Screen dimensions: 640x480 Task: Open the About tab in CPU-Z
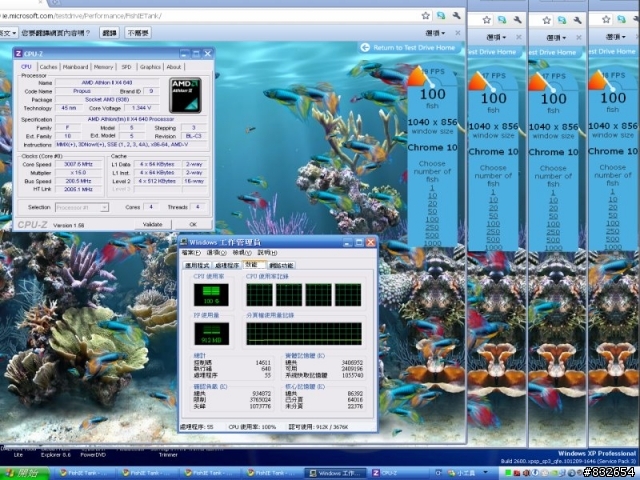pyautogui.click(x=174, y=67)
